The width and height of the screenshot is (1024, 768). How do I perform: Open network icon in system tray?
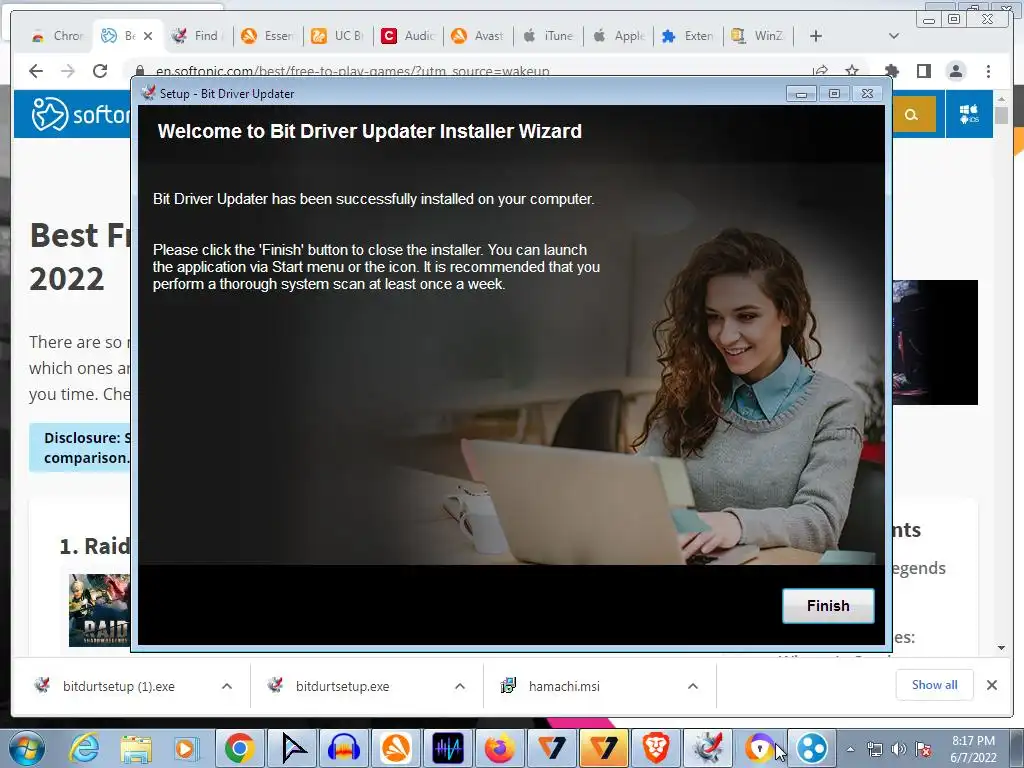click(874, 749)
